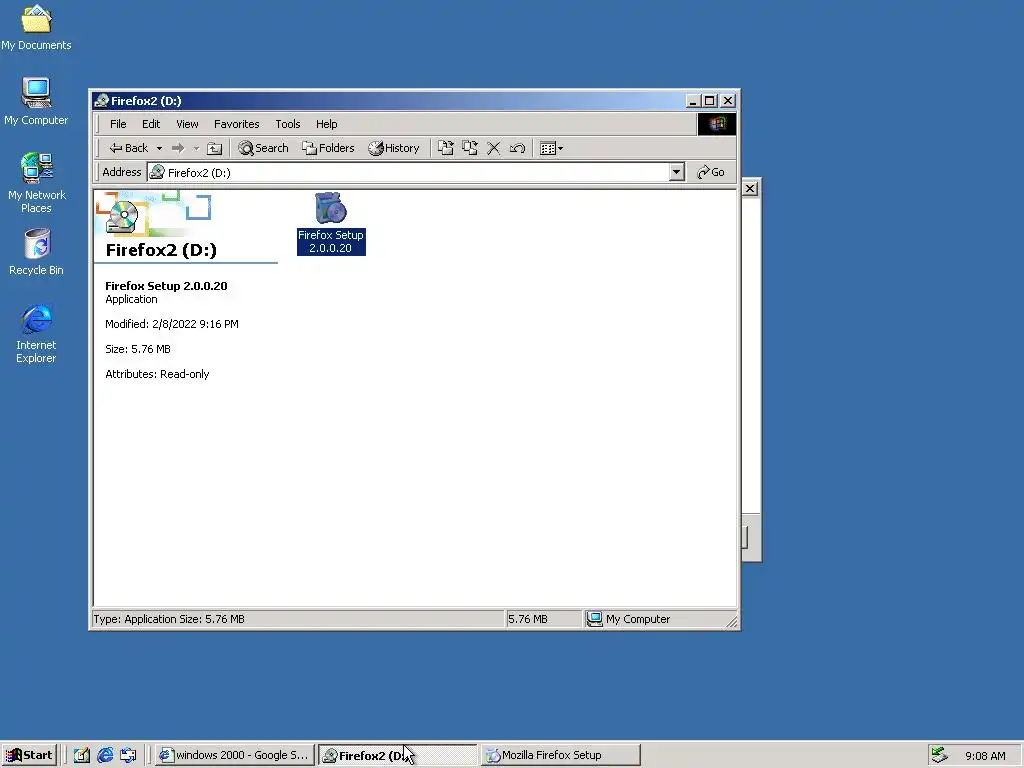The width and height of the screenshot is (1024, 768).
Task: Click the Up folder toolbar icon
Action: [214, 148]
